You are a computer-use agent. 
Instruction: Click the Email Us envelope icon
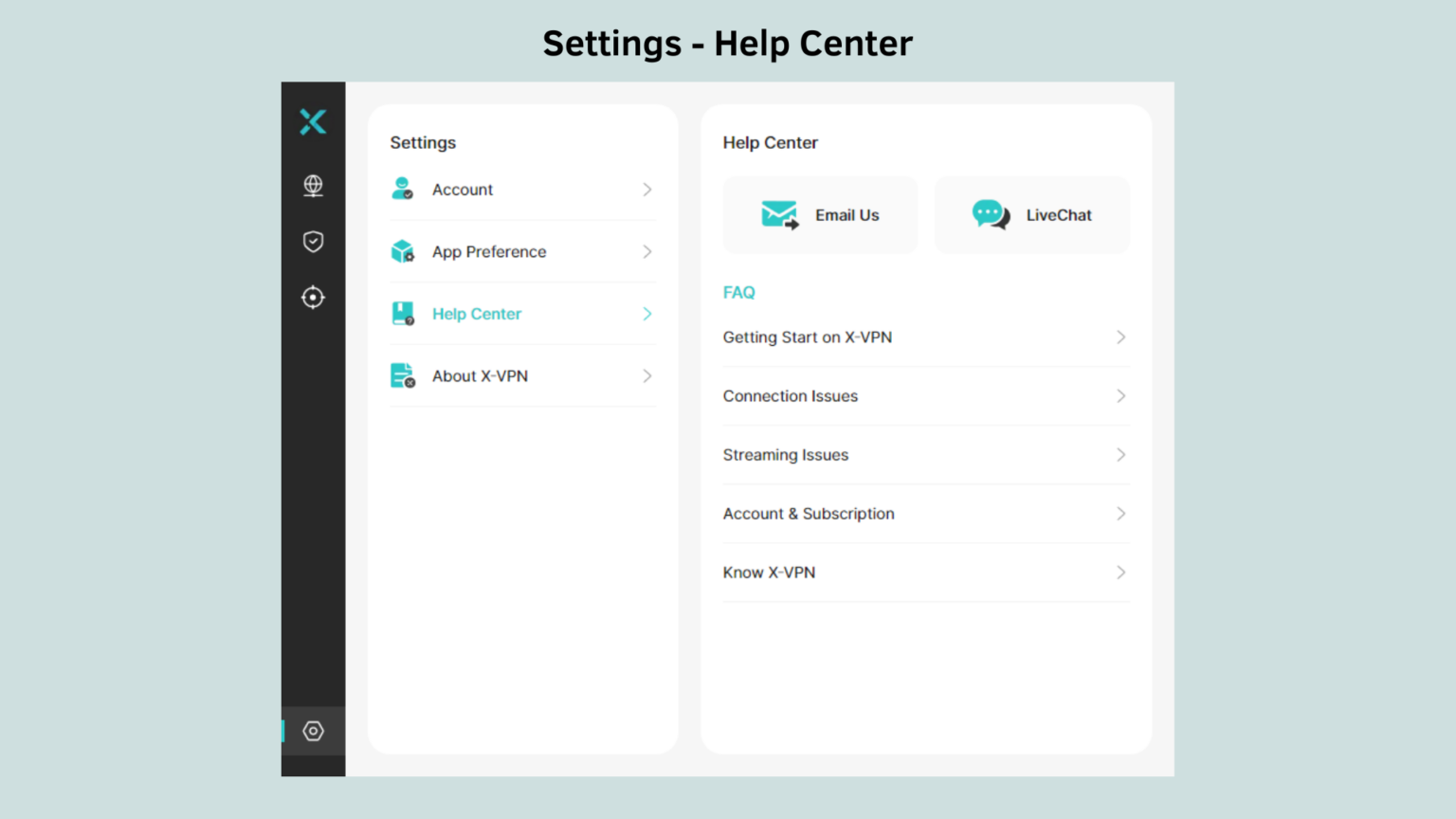(x=778, y=215)
